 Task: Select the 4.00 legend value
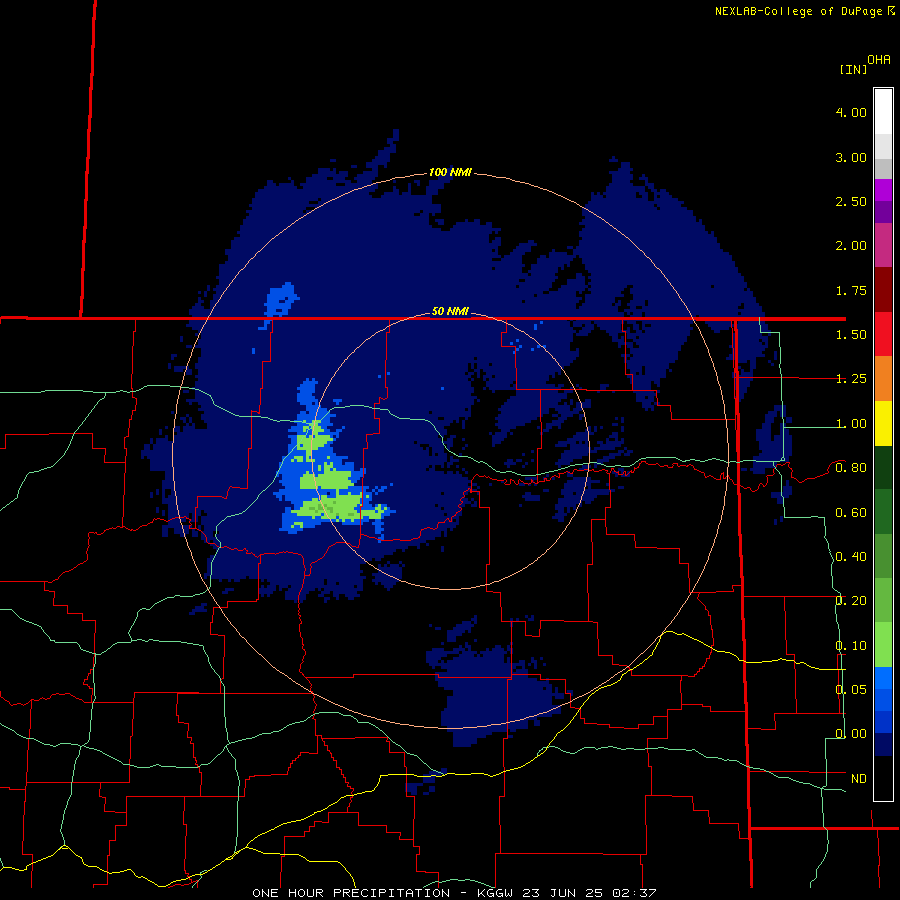pos(851,112)
